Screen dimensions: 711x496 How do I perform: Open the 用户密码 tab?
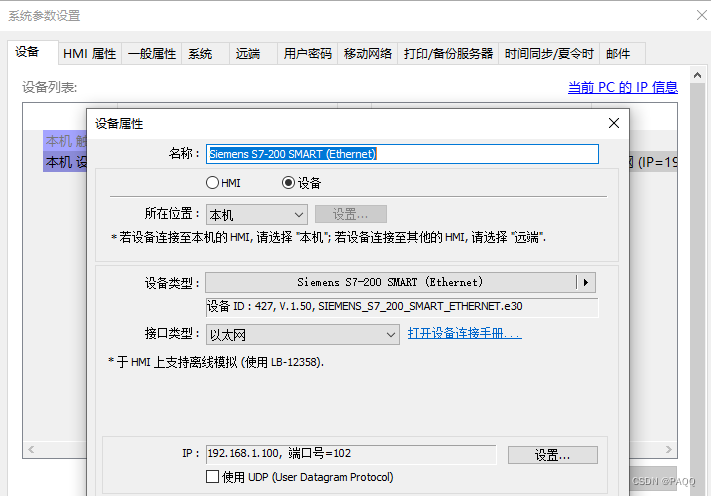307,54
